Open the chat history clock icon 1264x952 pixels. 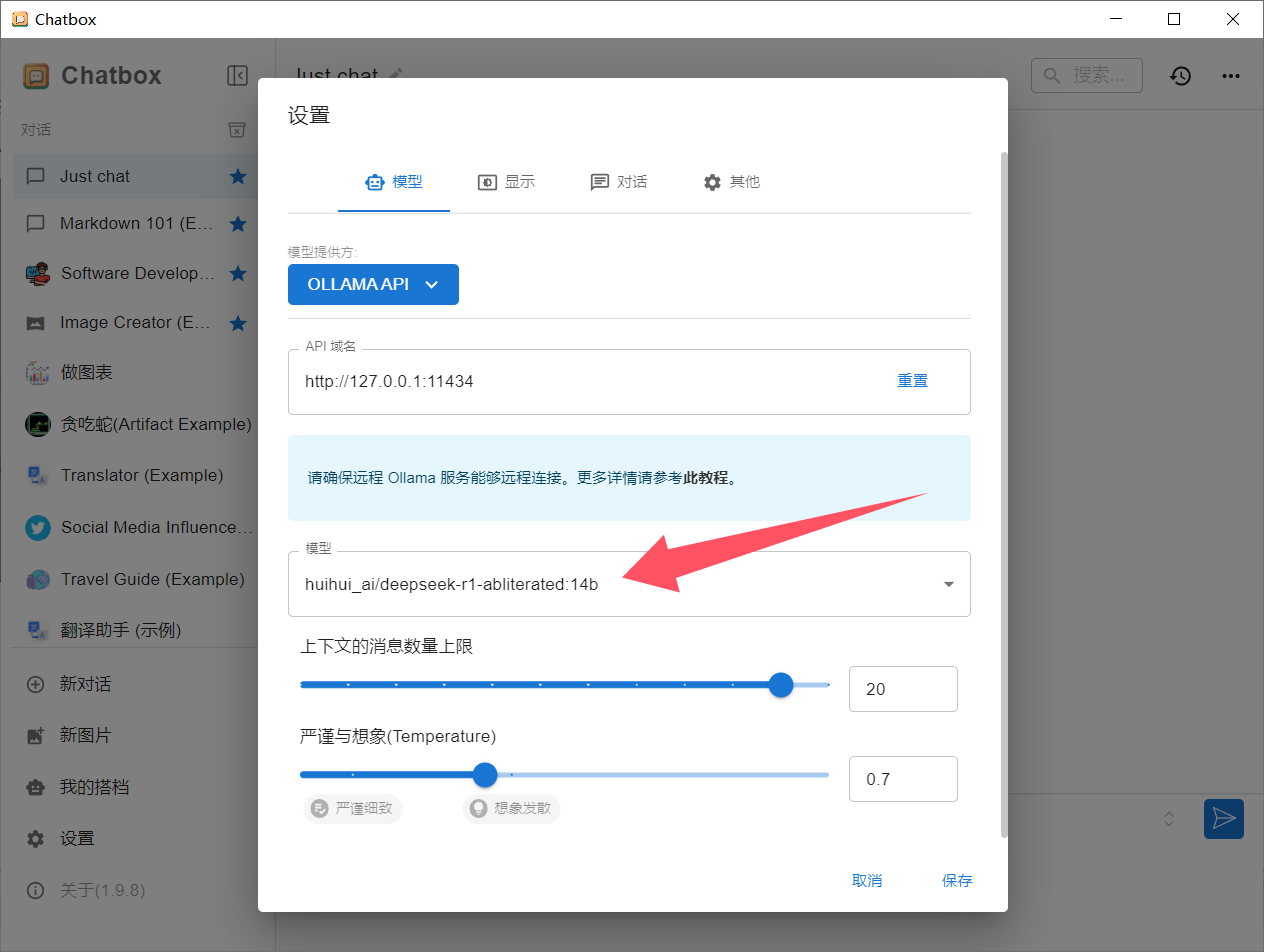point(1181,75)
